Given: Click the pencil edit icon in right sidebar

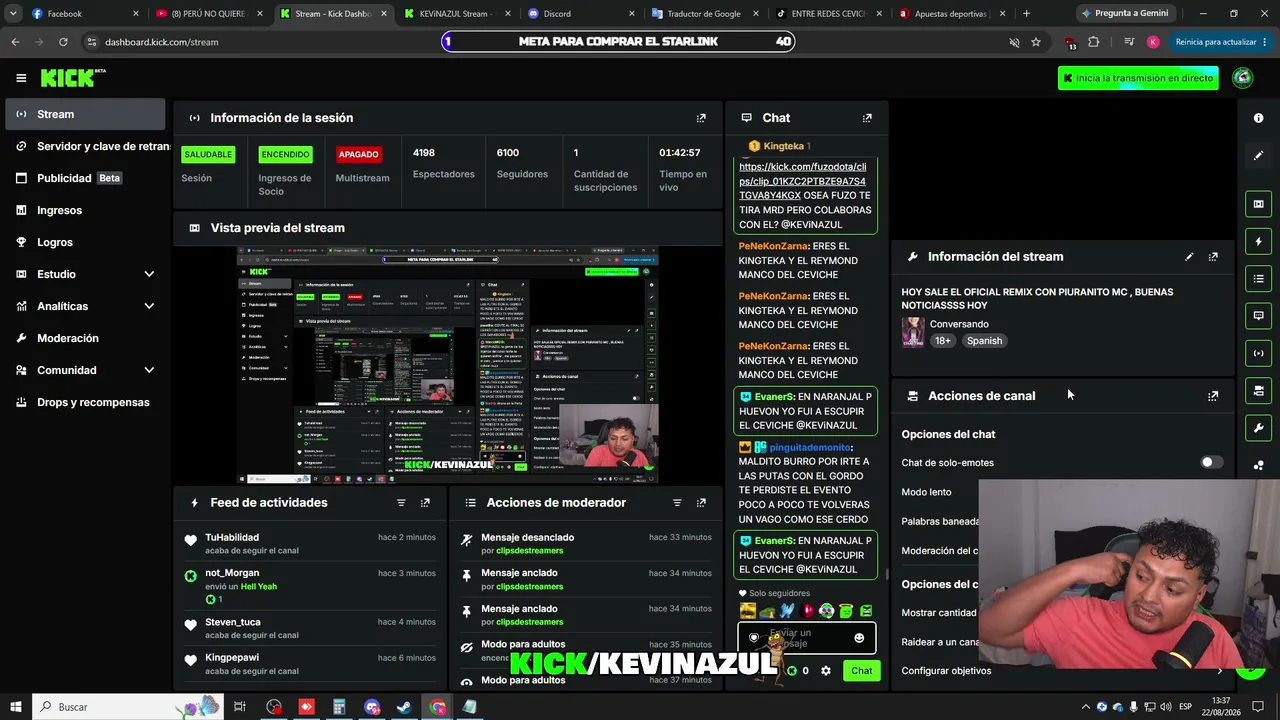Looking at the screenshot, I should pos(1258,155).
